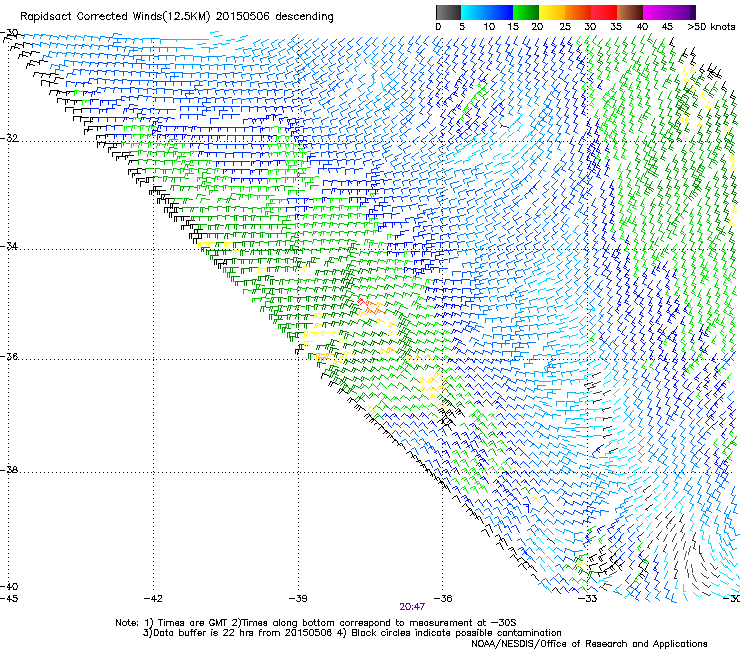Click the -42 longitude axis label

tap(153, 599)
